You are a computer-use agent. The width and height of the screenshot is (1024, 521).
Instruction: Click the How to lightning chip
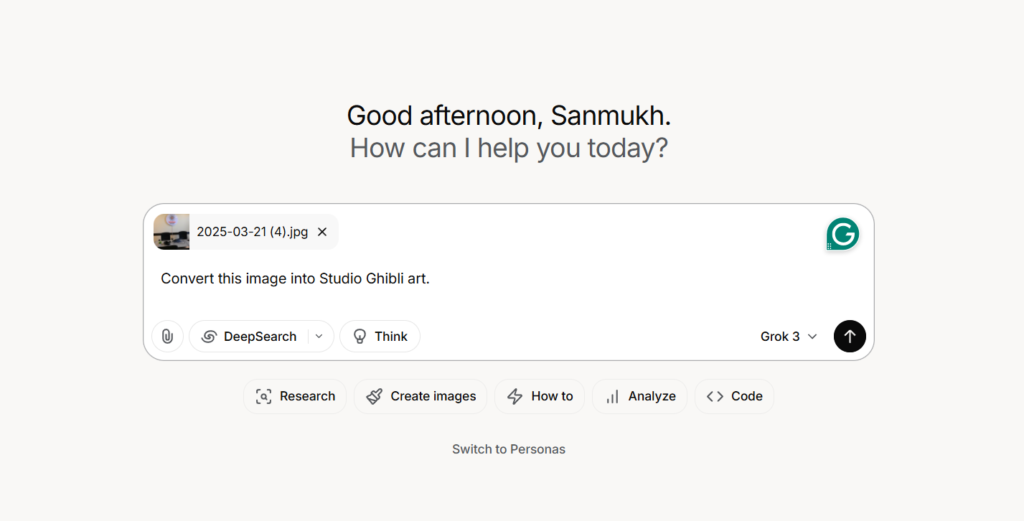click(540, 396)
